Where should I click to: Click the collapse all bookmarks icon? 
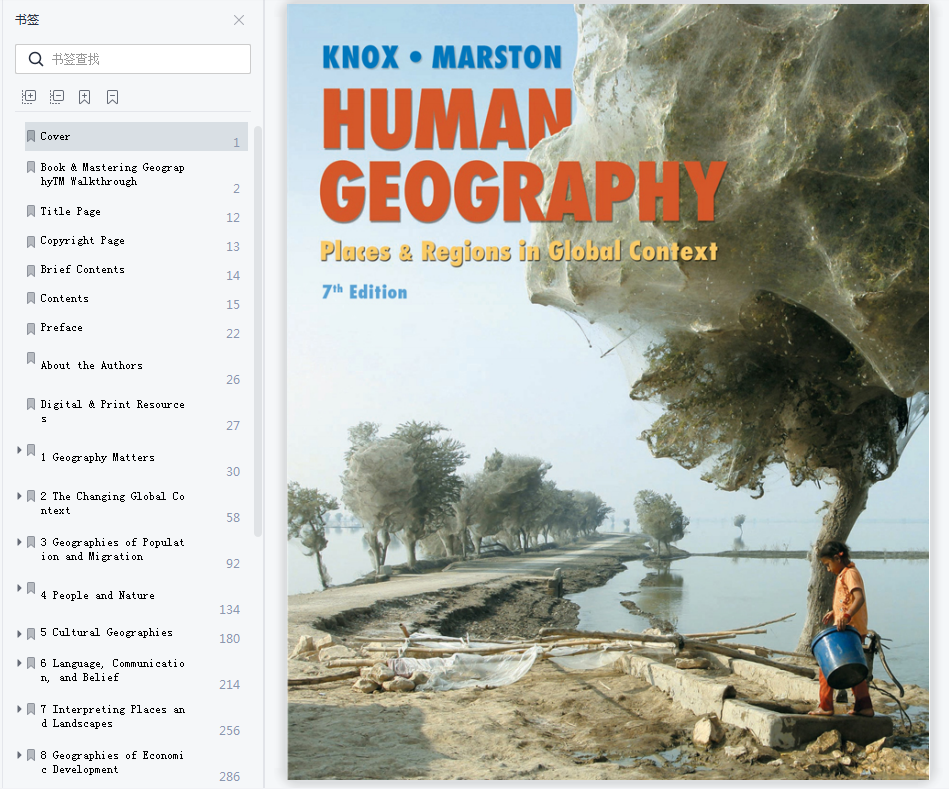coord(57,97)
